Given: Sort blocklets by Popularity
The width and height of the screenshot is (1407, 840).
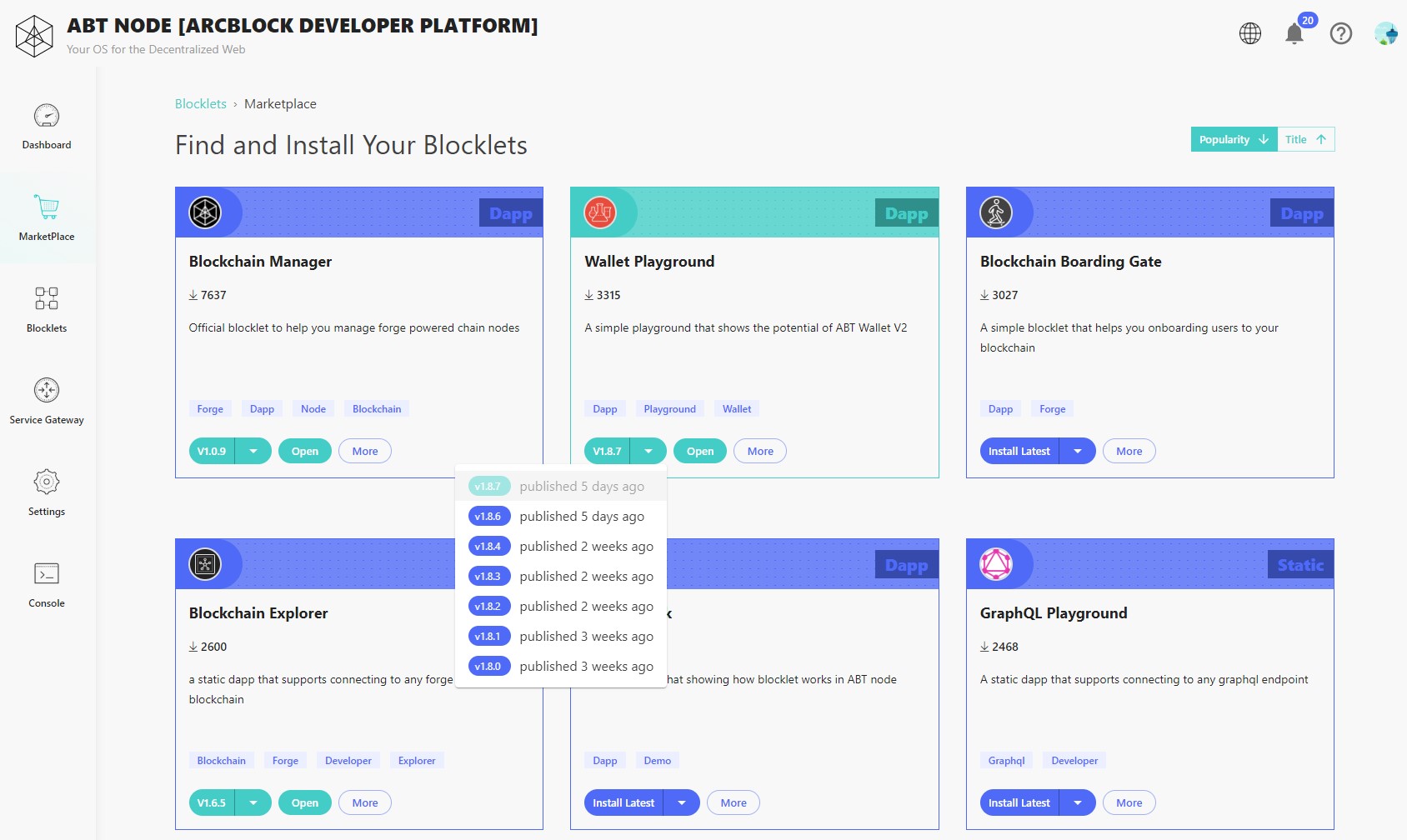Looking at the screenshot, I should pos(1233,140).
